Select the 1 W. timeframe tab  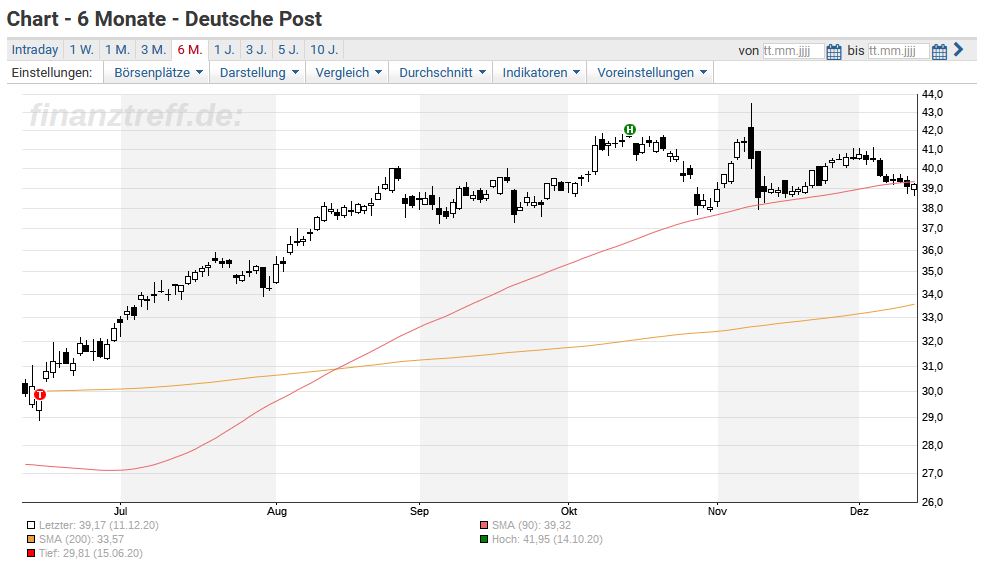coord(81,50)
